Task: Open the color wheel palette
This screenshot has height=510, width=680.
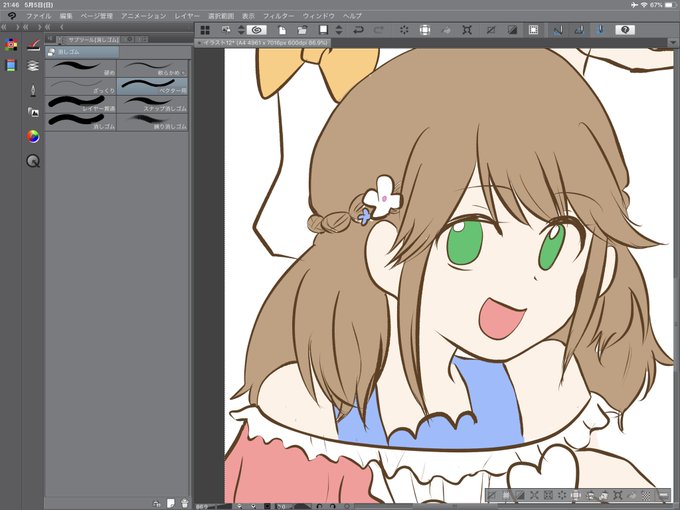Action: 33,137
